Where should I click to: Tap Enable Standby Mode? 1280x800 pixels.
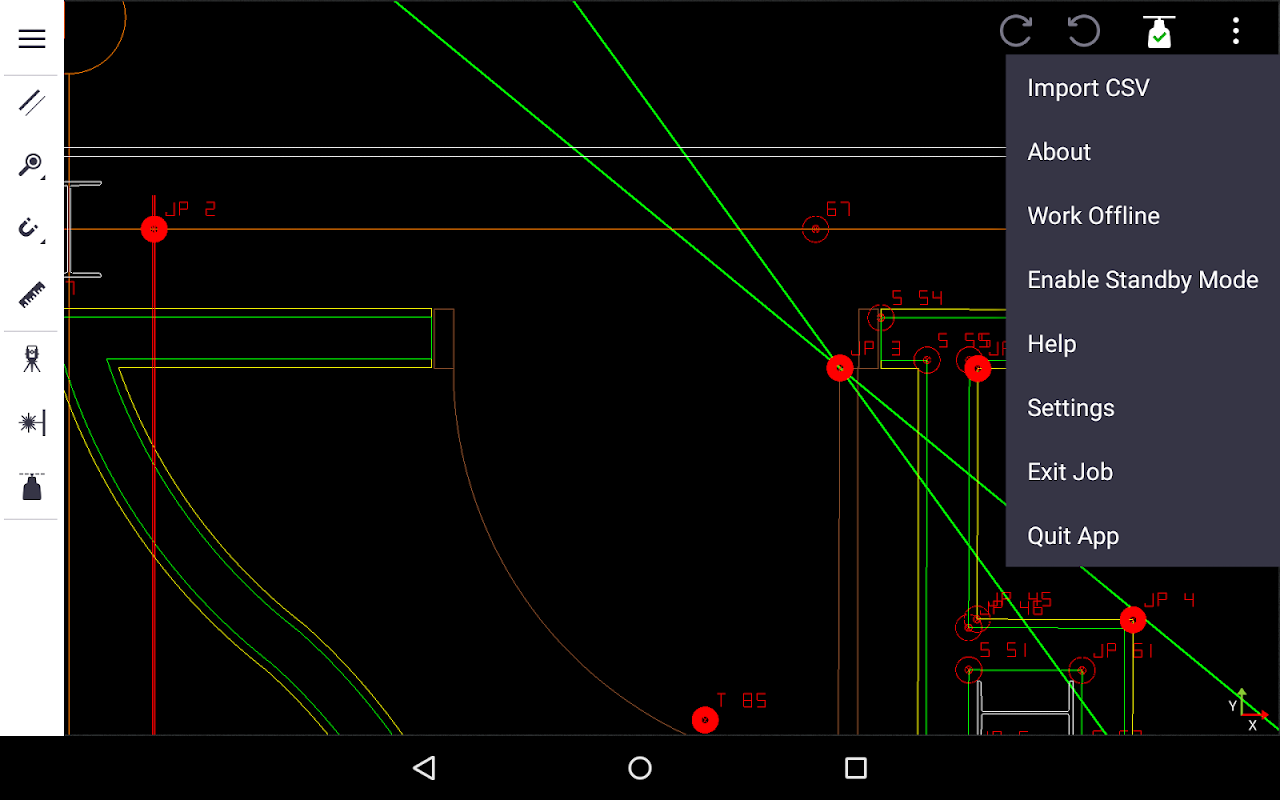[x=1143, y=280]
